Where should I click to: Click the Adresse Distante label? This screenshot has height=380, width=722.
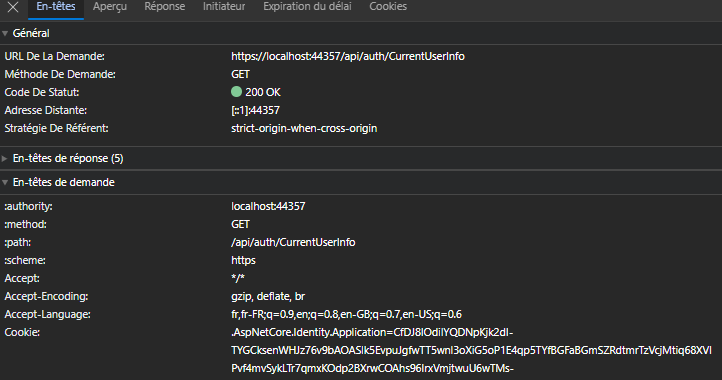(x=46, y=110)
